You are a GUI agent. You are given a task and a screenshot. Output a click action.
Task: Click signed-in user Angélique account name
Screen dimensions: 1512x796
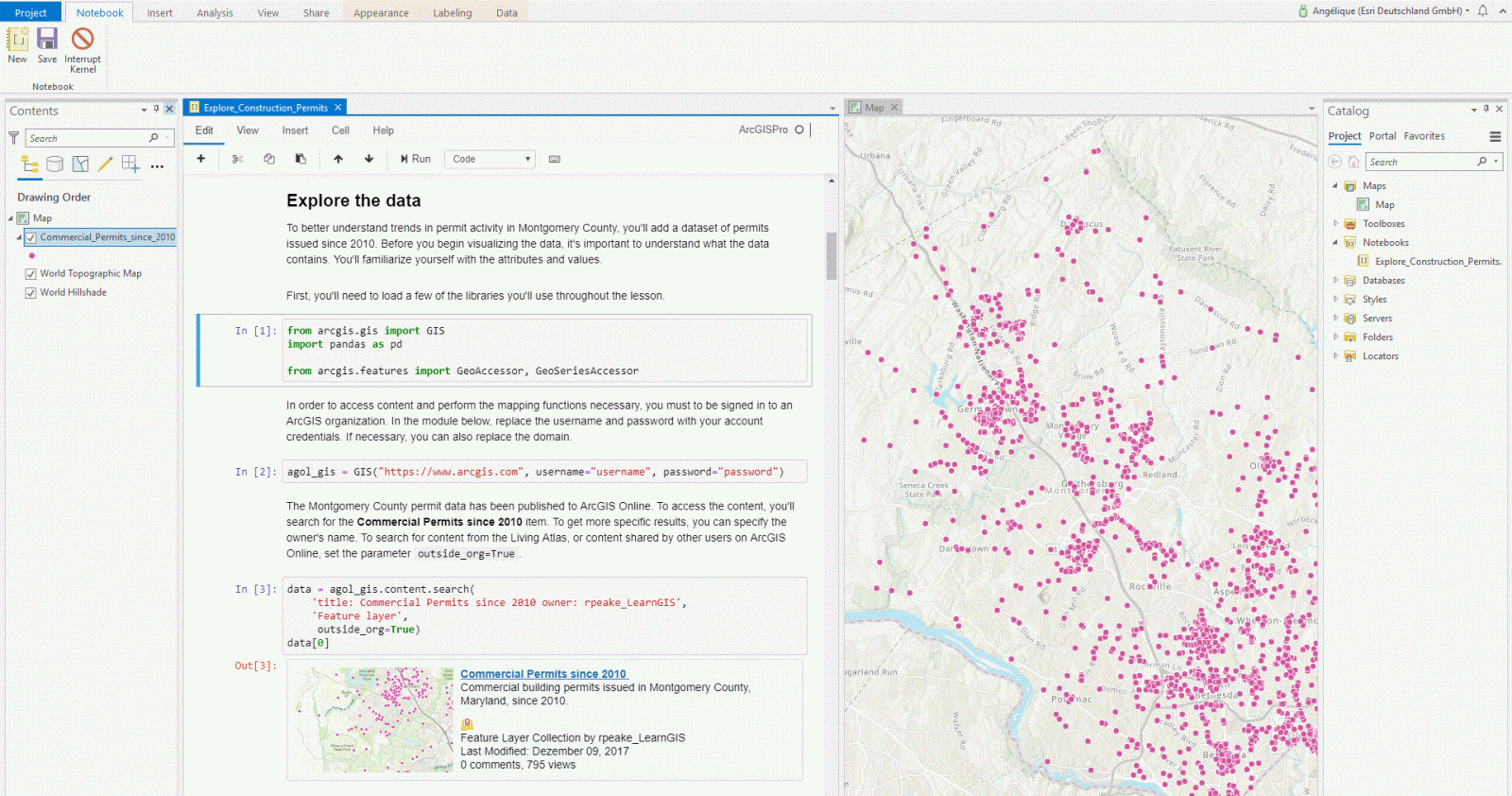pos(1386,11)
